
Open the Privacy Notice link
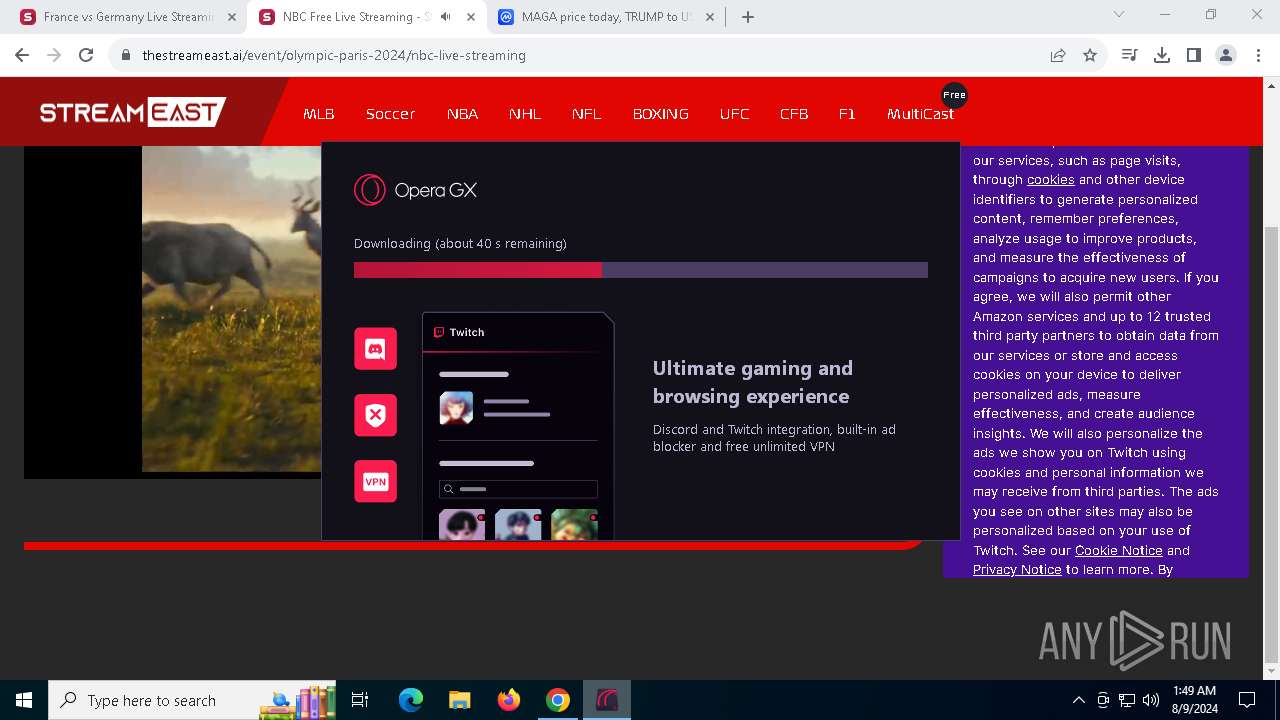(1017, 569)
